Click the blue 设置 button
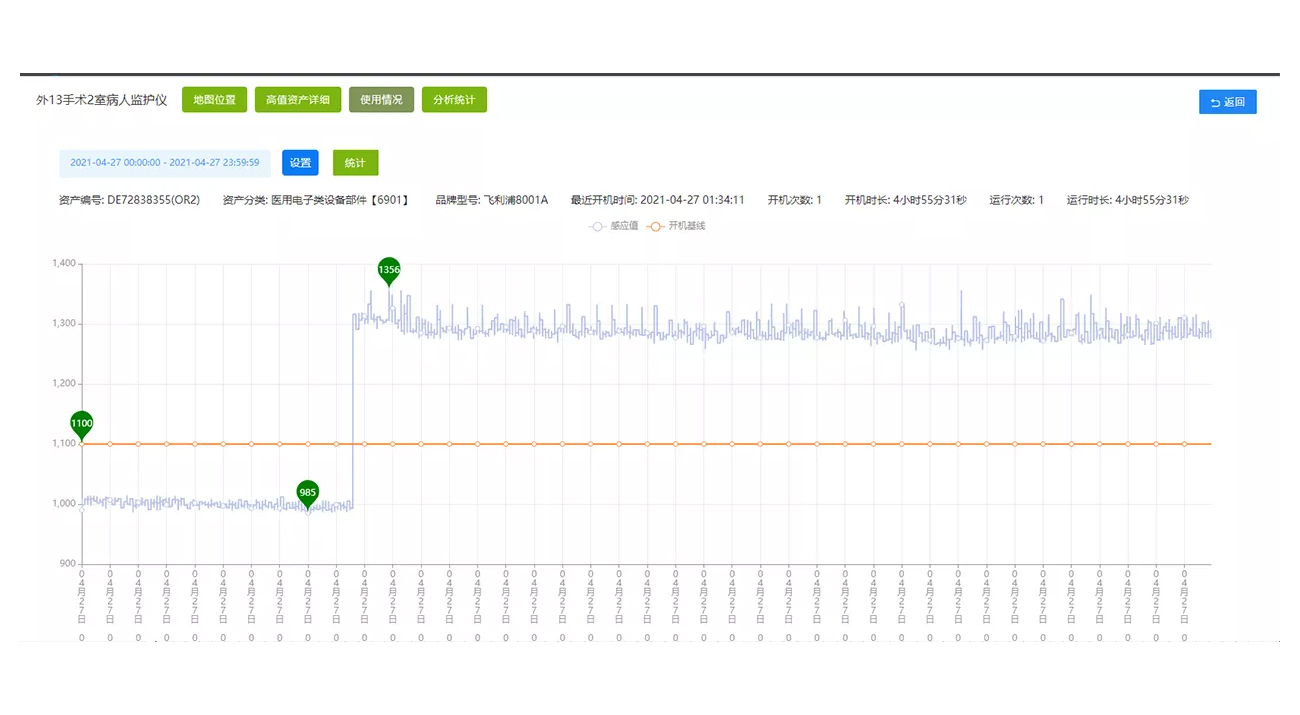Screen dimensions: 1300x715 (300, 163)
